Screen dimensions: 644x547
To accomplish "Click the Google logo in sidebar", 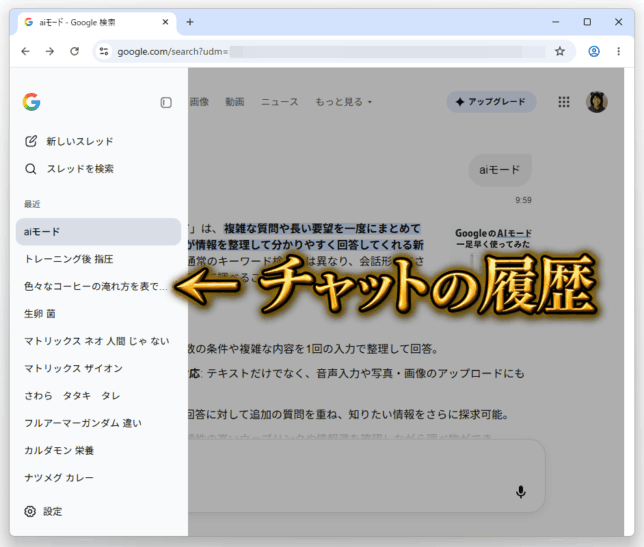I will [x=32, y=102].
